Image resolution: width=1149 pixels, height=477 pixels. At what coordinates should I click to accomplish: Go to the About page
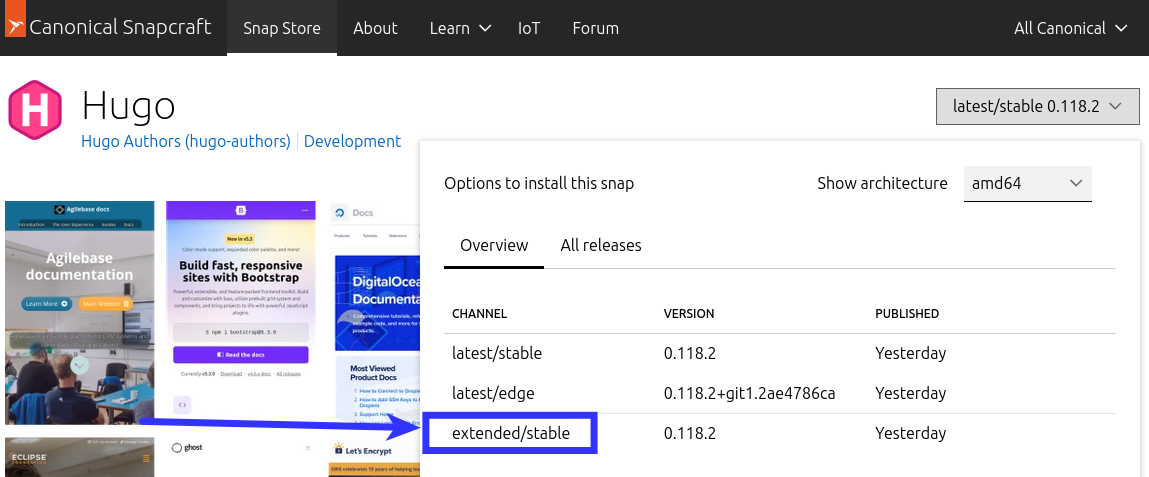[375, 28]
